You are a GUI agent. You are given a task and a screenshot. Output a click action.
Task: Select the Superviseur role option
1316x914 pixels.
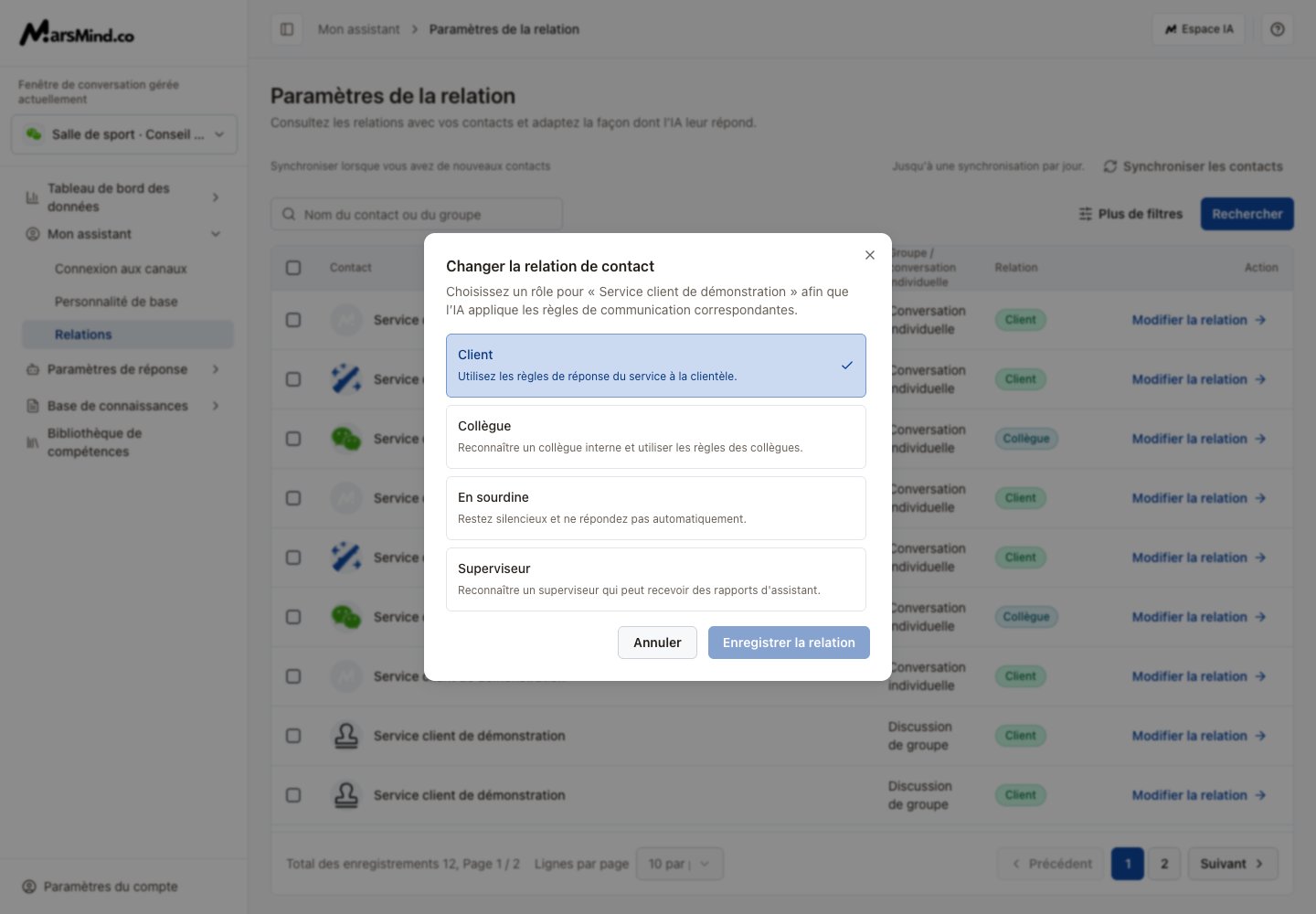click(656, 579)
